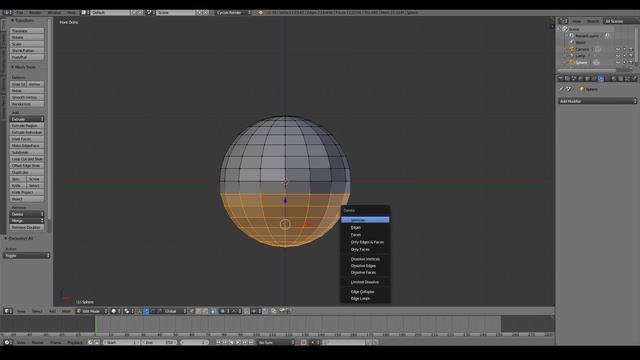Open the Merge dropdown in tool shelf

[x=27, y=221]
